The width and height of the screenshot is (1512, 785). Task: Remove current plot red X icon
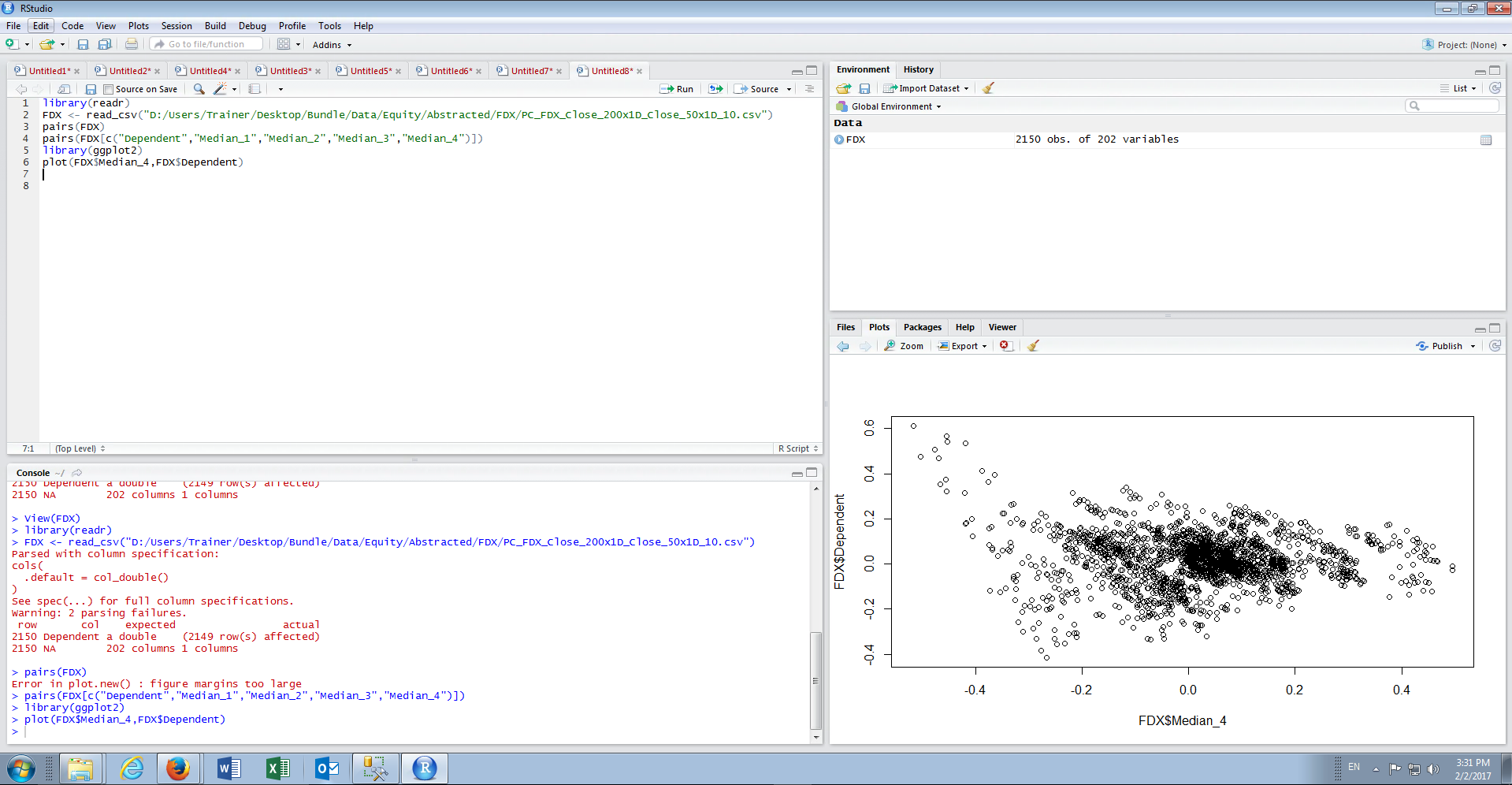pyautogui.click(x=1005, y=345)
